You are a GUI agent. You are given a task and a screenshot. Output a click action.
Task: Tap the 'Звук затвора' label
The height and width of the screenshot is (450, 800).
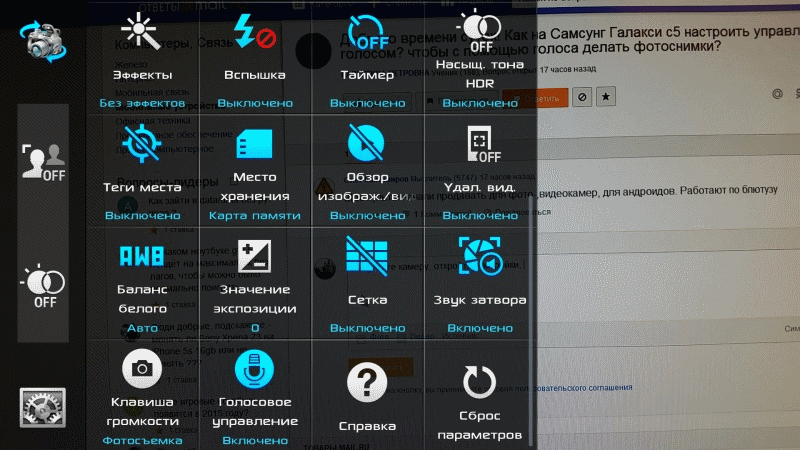tap(480, 299)
